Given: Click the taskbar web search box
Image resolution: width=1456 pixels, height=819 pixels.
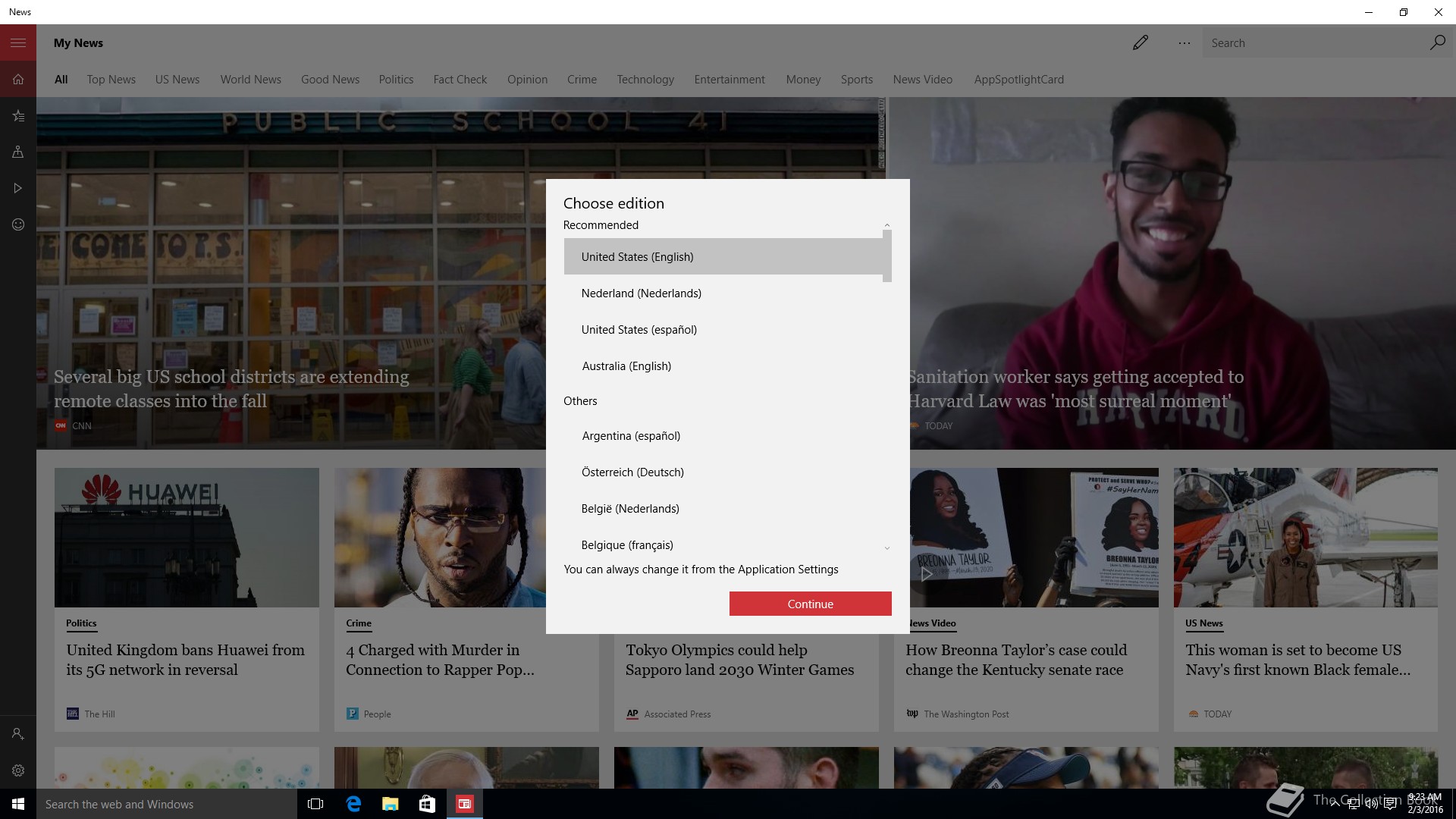Looking at the screenshot, I should tap(167, 804).
